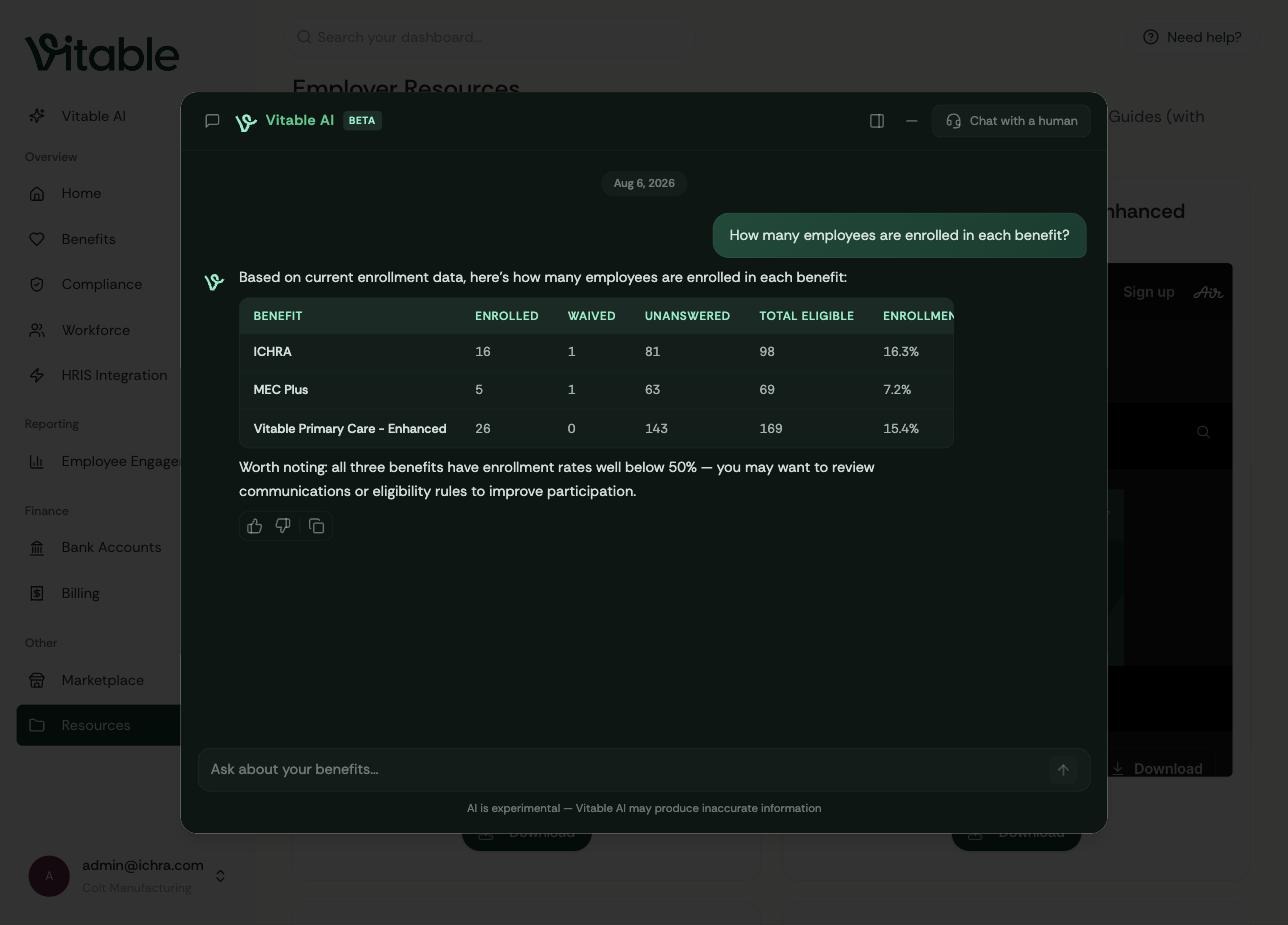This screenshot has width=1288, height=925.
Task: Click the 7.2% enrollment rate cell
Action: (x=897, y=390)
